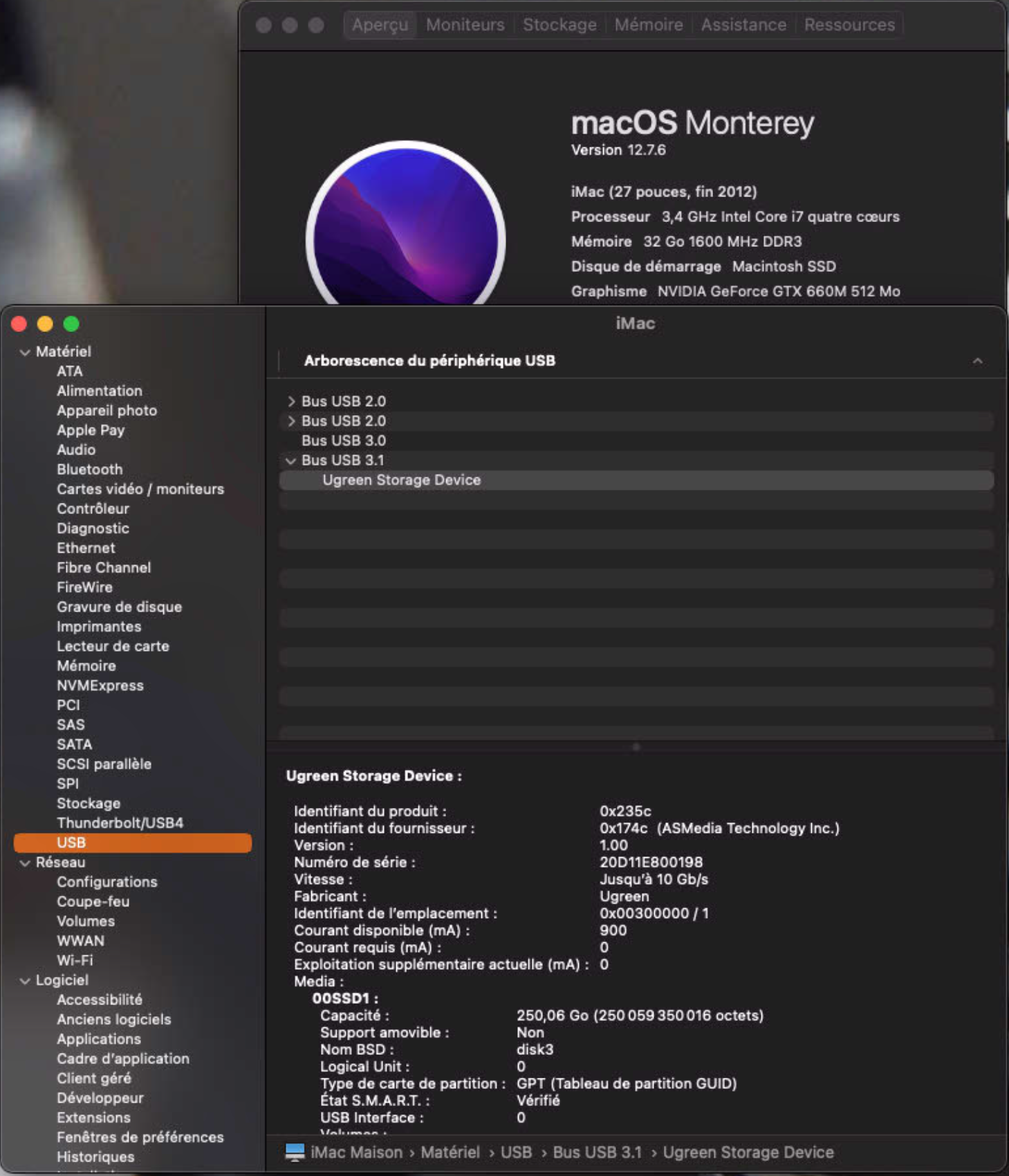
Task: Select Développeur in the sidebar
Action: [x=100, y=1099]
